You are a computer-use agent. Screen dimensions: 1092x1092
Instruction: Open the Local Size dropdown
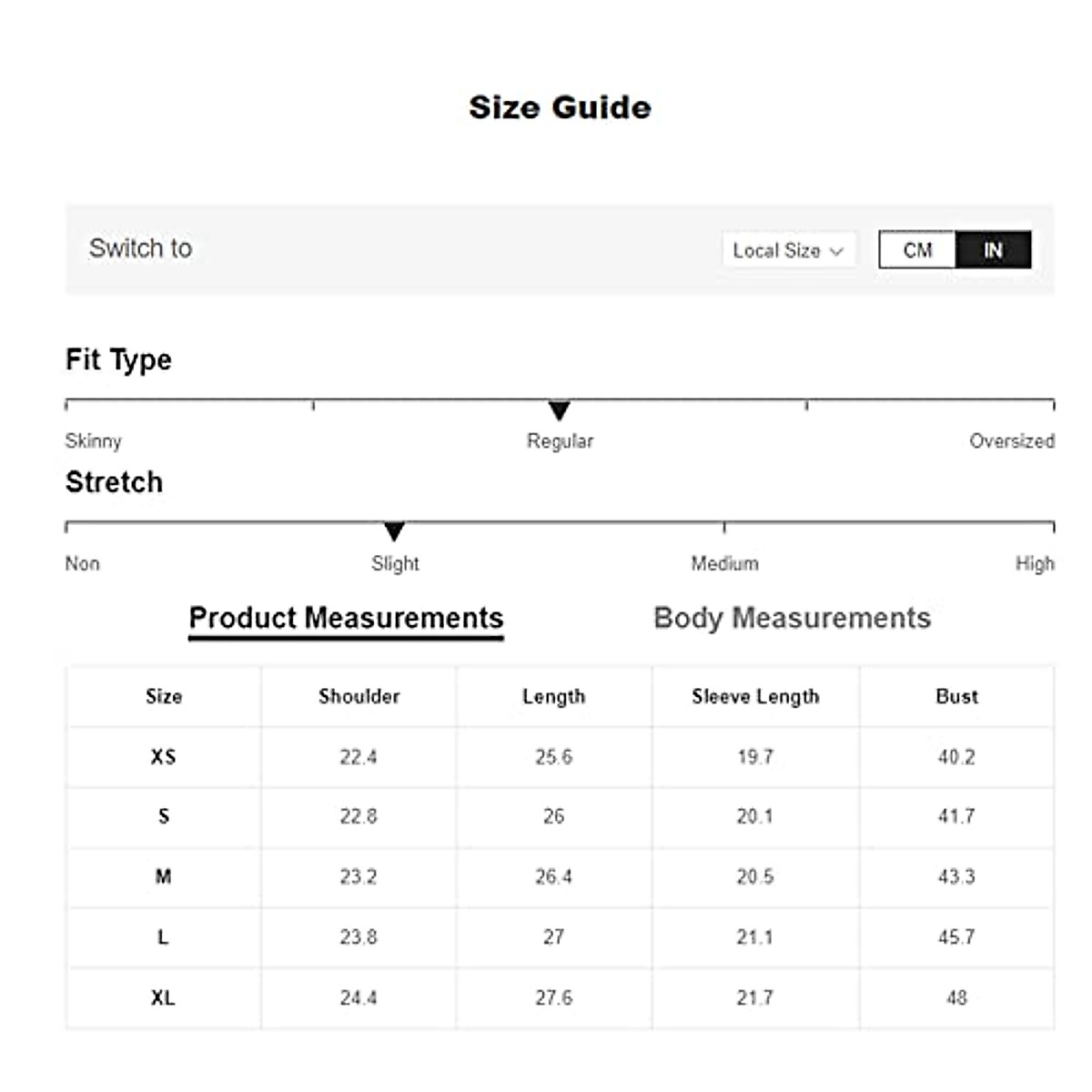(788, 250)
